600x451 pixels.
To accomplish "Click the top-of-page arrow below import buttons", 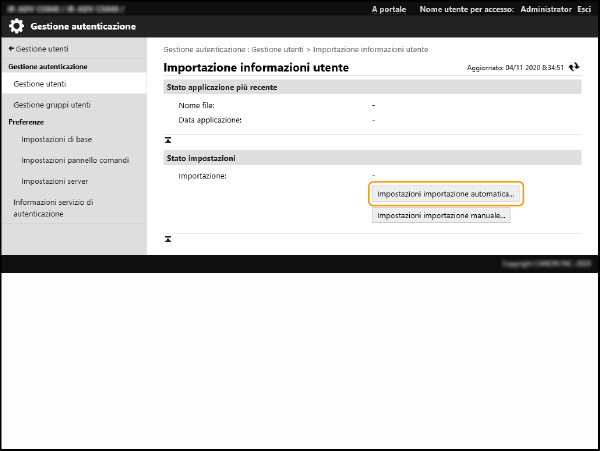I will click(168, 239).
